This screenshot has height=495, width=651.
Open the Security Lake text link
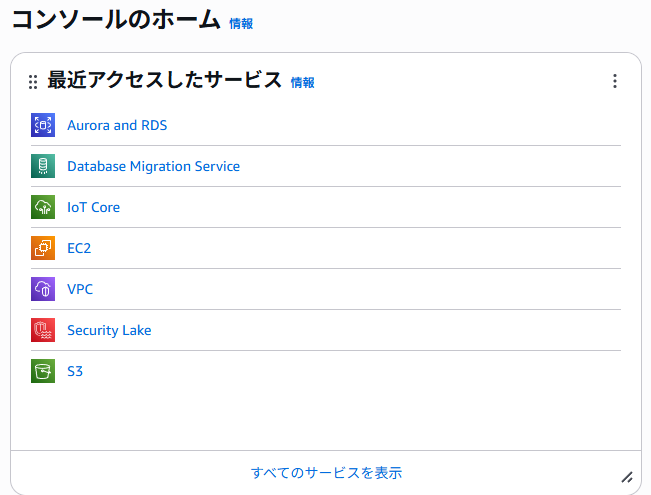click(109, 330)
